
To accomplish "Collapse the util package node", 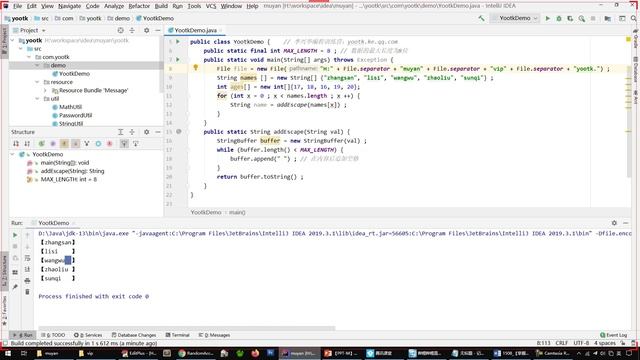I will [x=37, y=99].
